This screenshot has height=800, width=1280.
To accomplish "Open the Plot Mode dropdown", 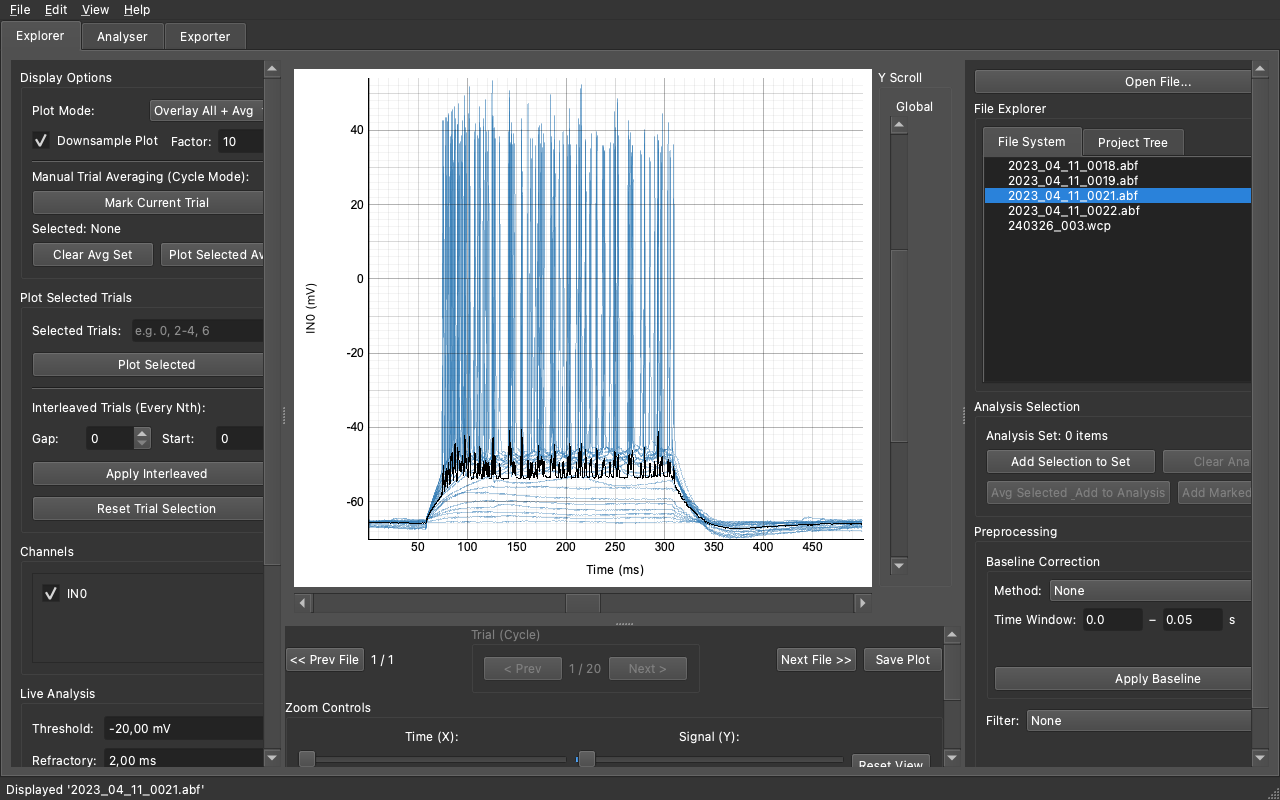I will click(x=207, y=111).
